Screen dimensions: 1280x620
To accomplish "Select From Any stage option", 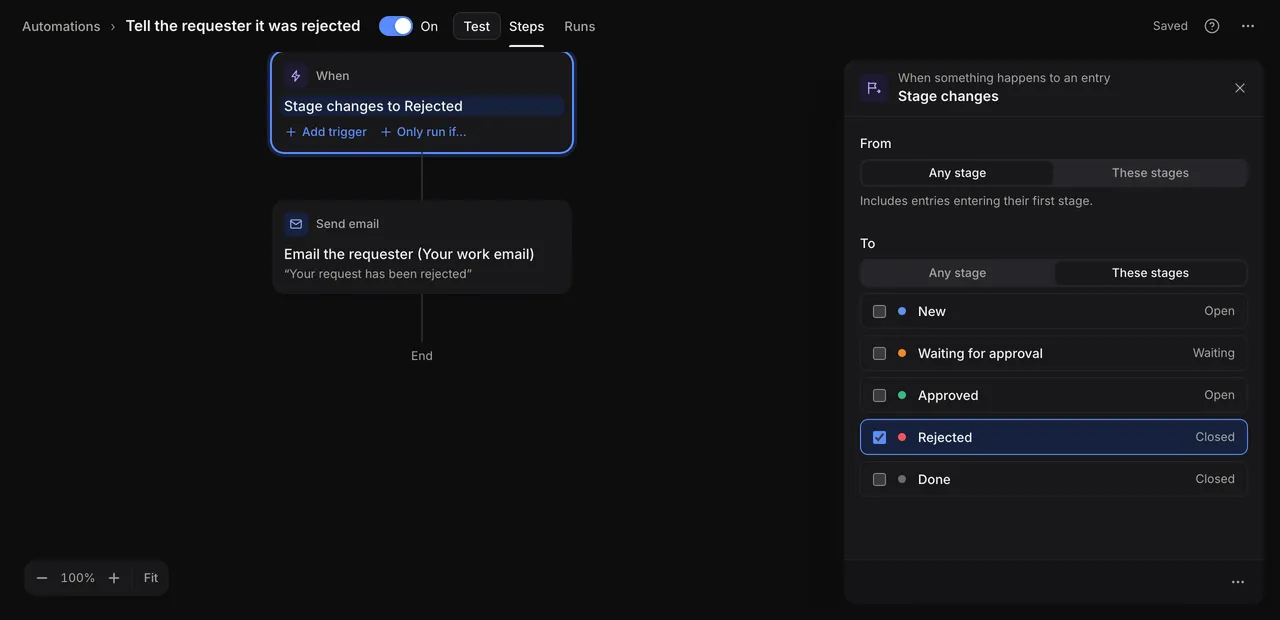I will [x=957, y=173].
